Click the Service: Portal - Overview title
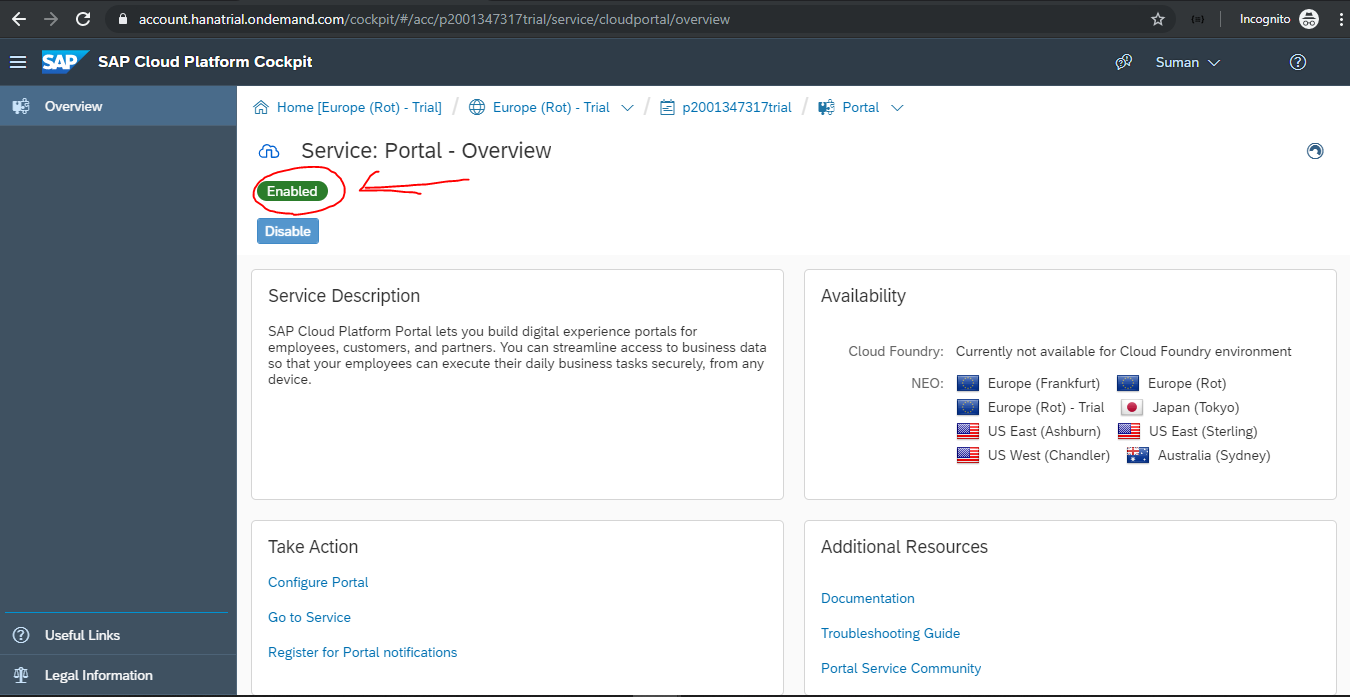The height and width of the screenshot is (697, 1350). pos(426,151)
